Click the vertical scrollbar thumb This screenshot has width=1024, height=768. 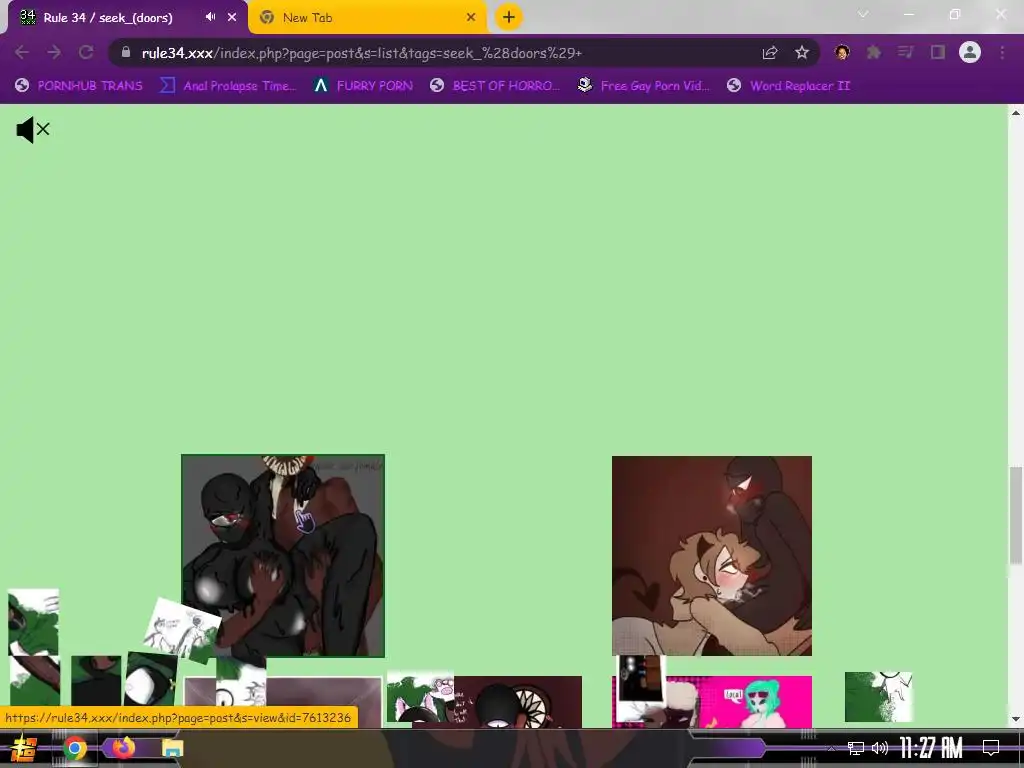[1016, 515]
